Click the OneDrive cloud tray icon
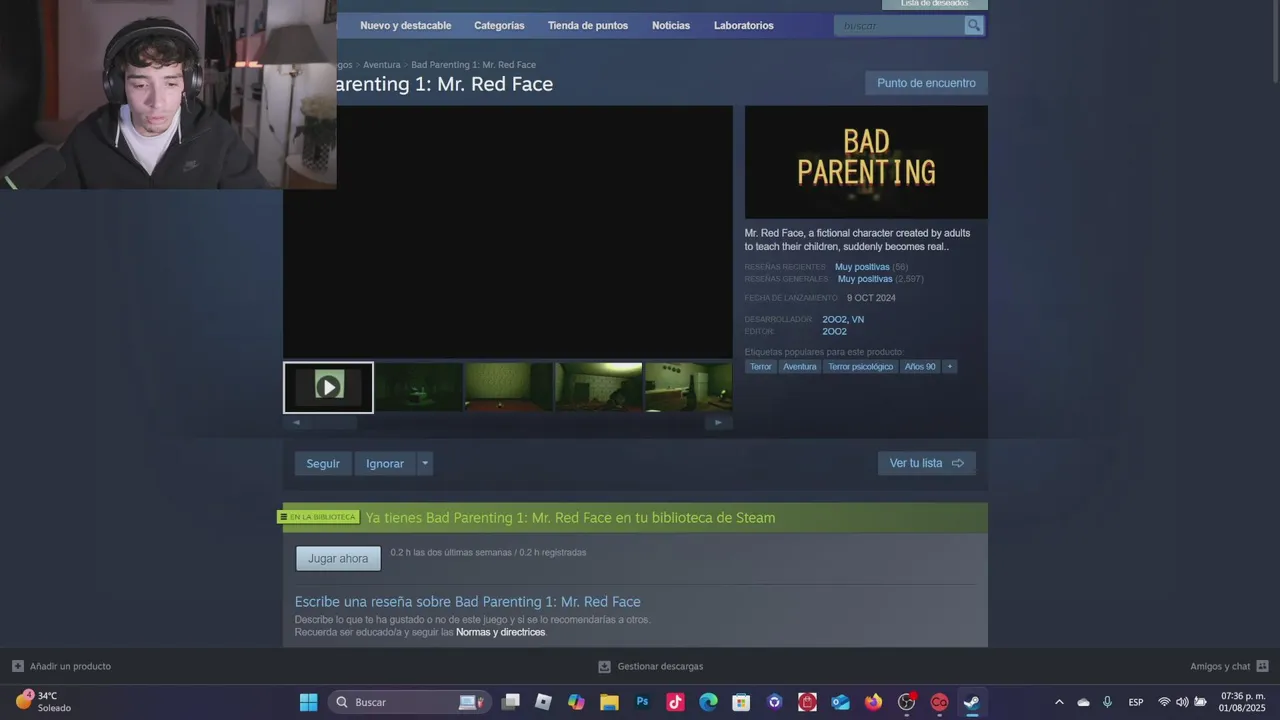The width and height of the screenshot is (1280, 720). (x=1083, y=702)
